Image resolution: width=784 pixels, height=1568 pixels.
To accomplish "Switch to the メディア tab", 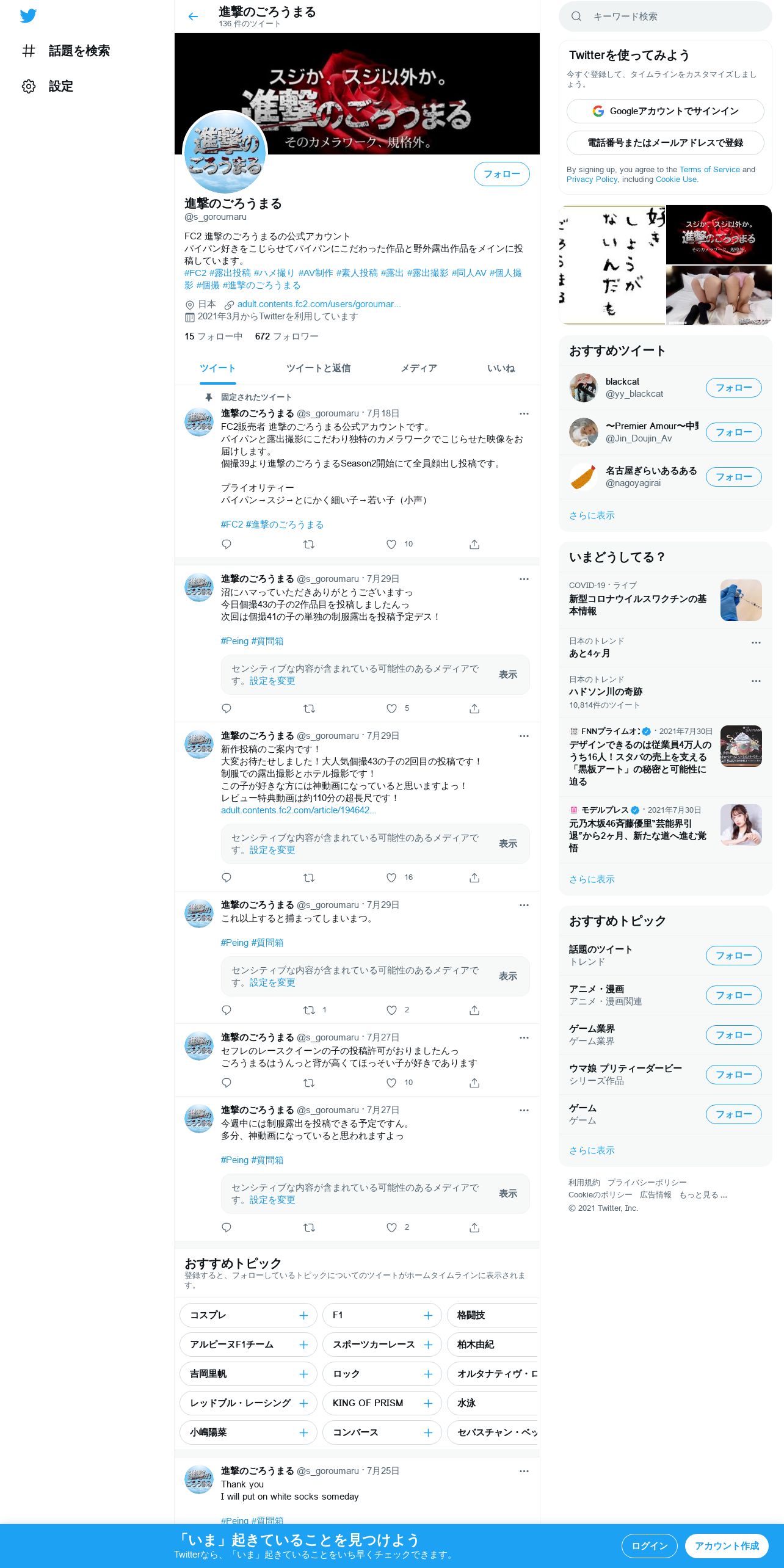I will 419,368.
